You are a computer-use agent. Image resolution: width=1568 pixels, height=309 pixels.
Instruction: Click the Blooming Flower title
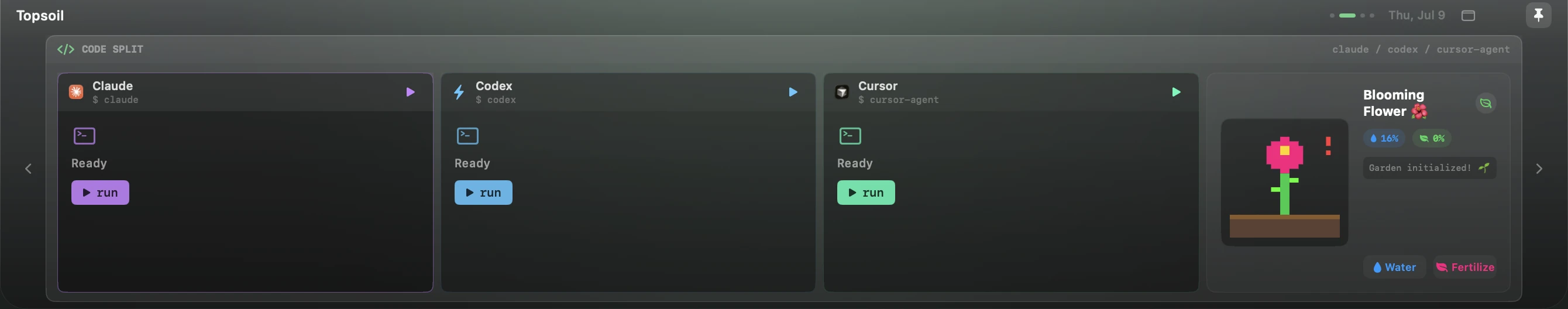1394,104
